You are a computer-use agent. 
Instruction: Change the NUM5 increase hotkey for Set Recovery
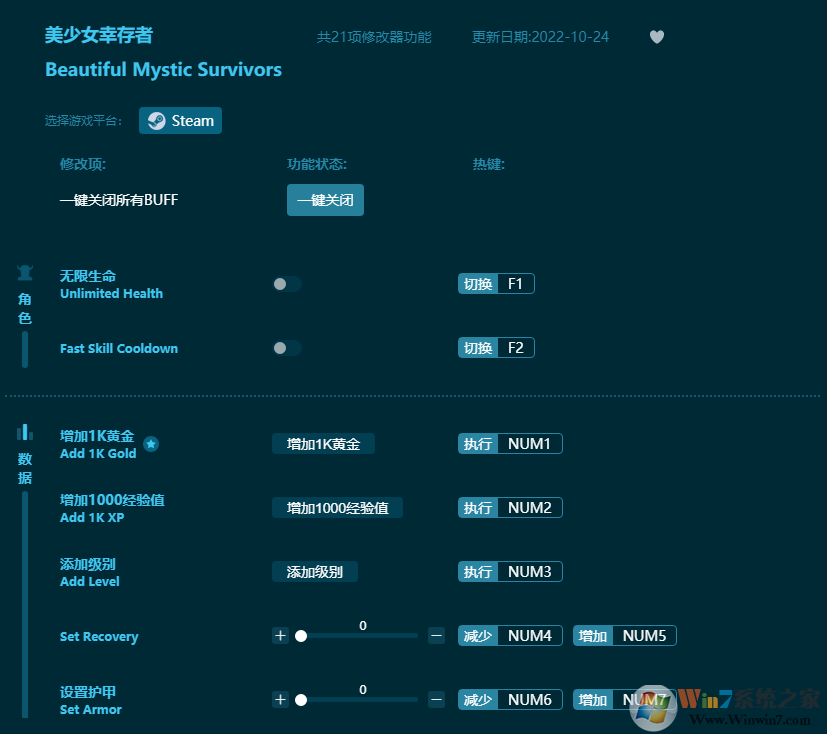click(x=644, y=636)
